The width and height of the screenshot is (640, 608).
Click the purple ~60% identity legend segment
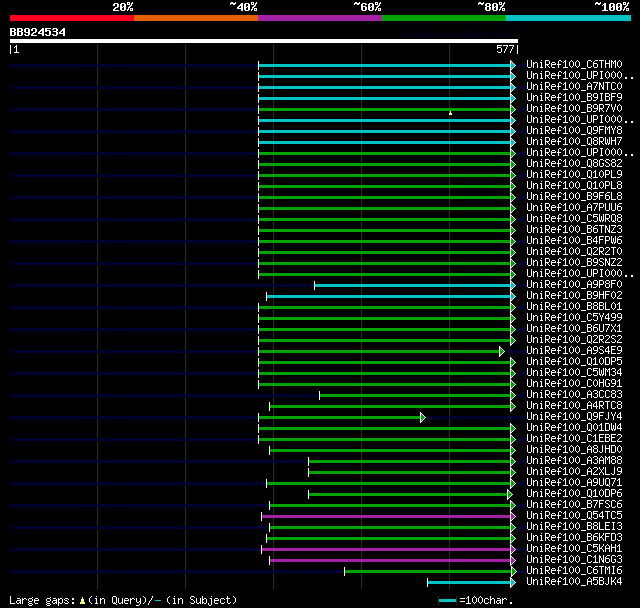click(320, 18)
